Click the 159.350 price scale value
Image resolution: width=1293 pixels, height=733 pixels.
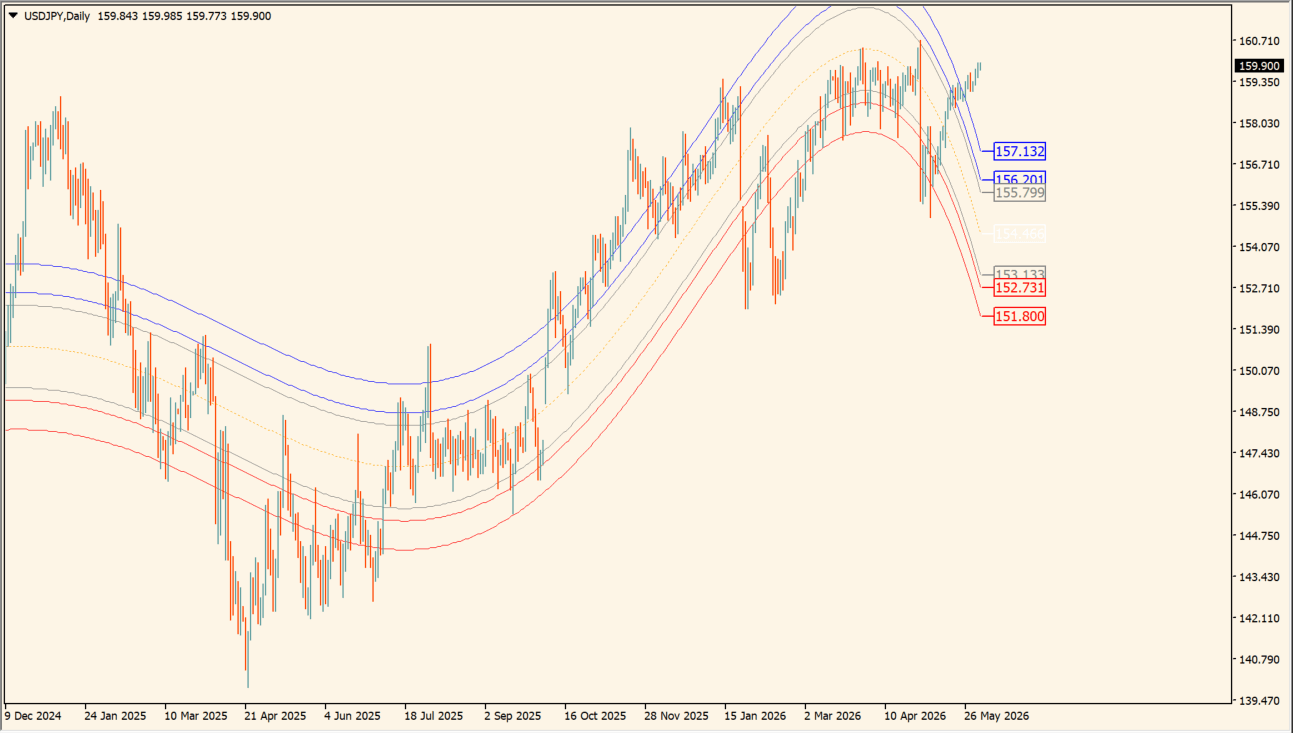1259,82
